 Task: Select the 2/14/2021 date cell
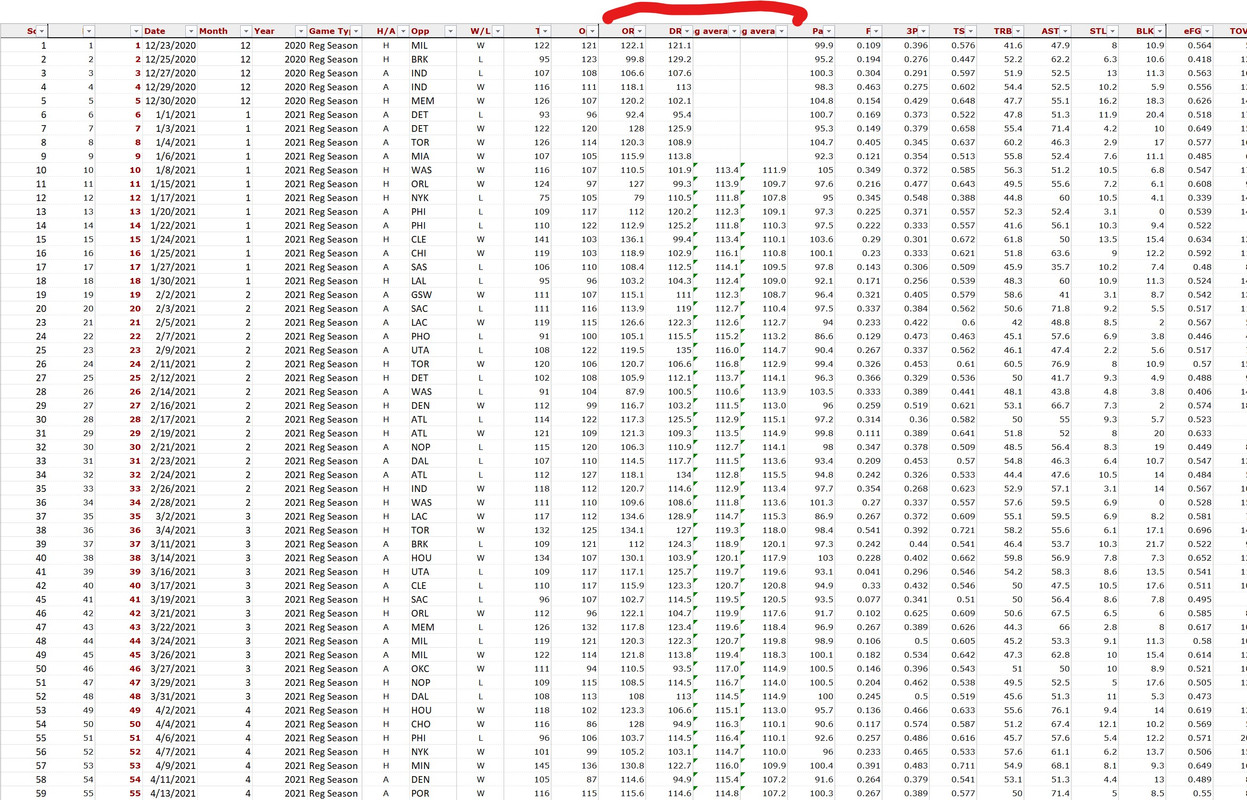pyautogui.click(x=169, y=392)
